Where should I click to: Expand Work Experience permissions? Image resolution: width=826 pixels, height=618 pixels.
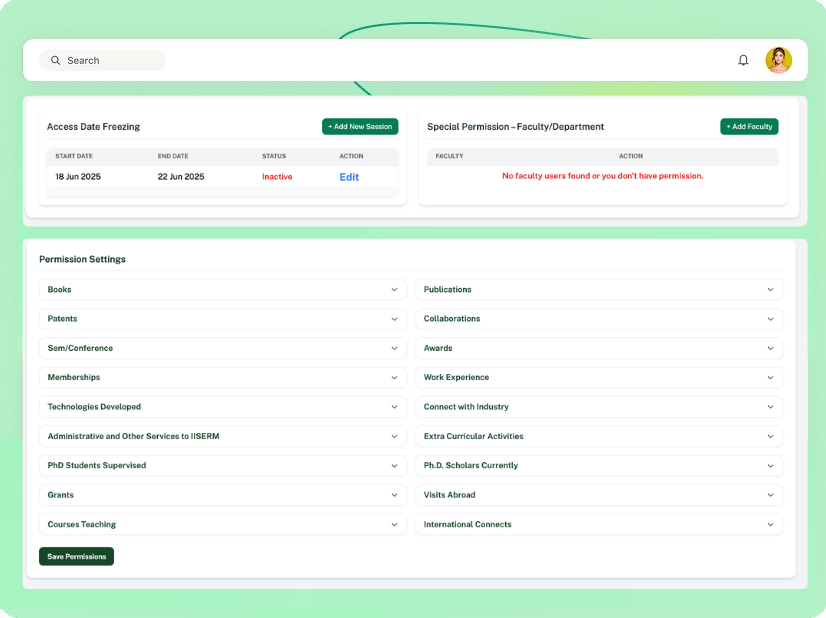click(x=599, y=378)
